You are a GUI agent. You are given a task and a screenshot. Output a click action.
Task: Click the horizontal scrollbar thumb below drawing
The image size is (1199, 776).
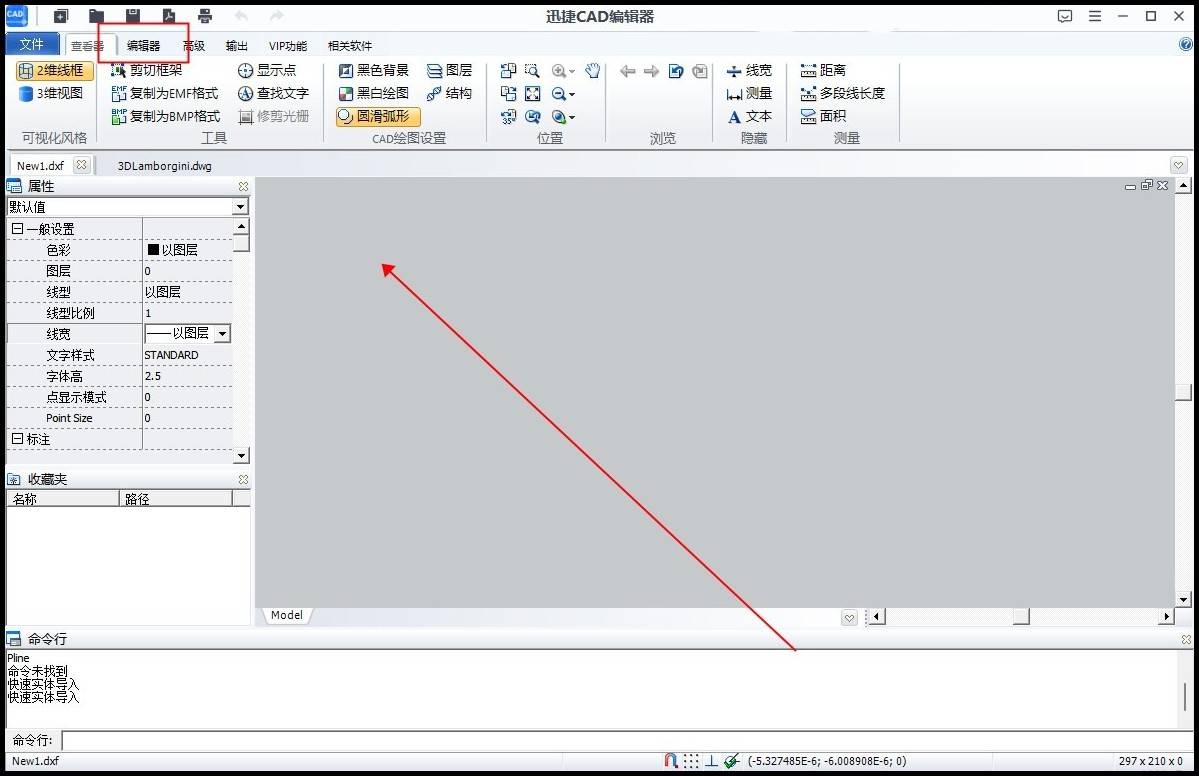pos(1021,616)
